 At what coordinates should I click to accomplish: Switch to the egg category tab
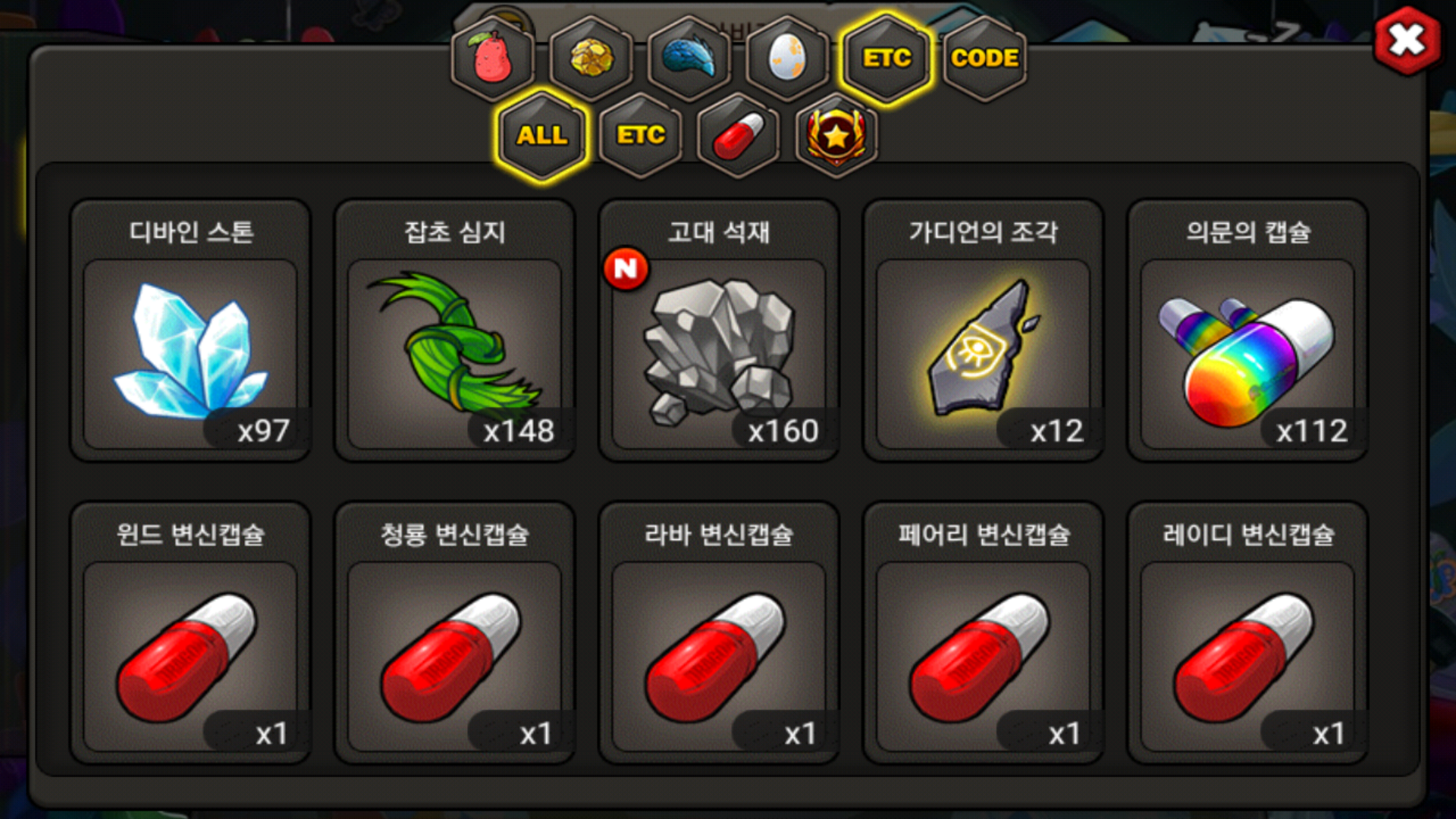787,58
